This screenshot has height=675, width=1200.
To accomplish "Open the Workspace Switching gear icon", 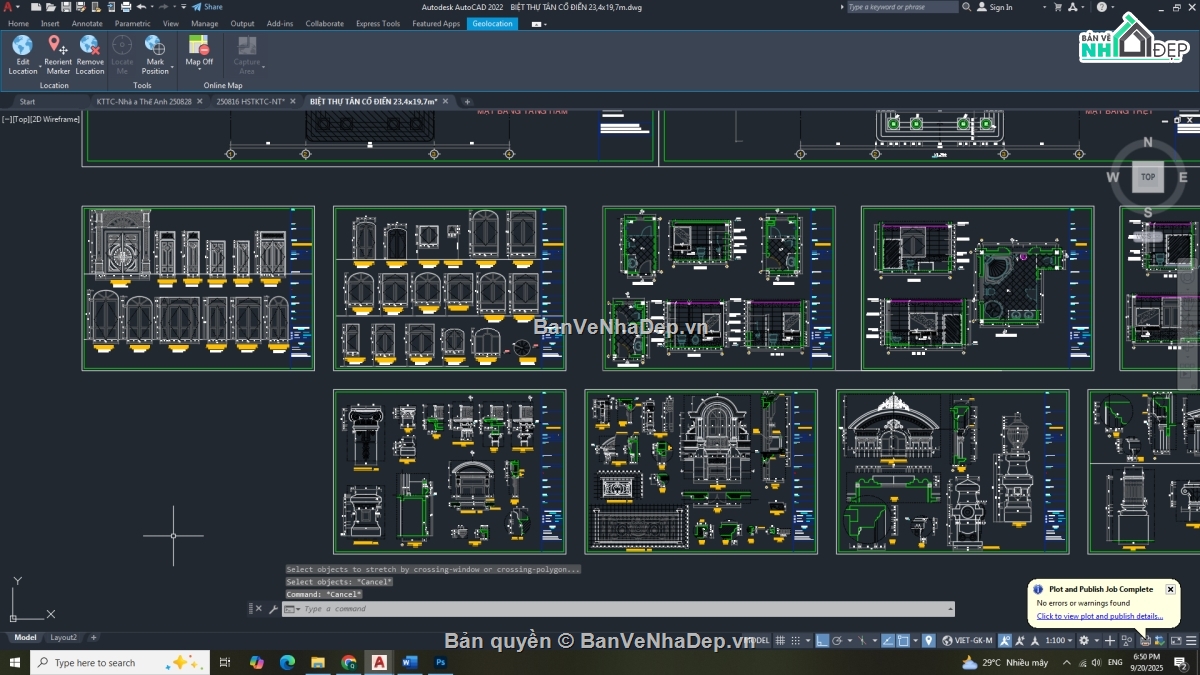I will pyautogui.click(x=1084, y=640).
